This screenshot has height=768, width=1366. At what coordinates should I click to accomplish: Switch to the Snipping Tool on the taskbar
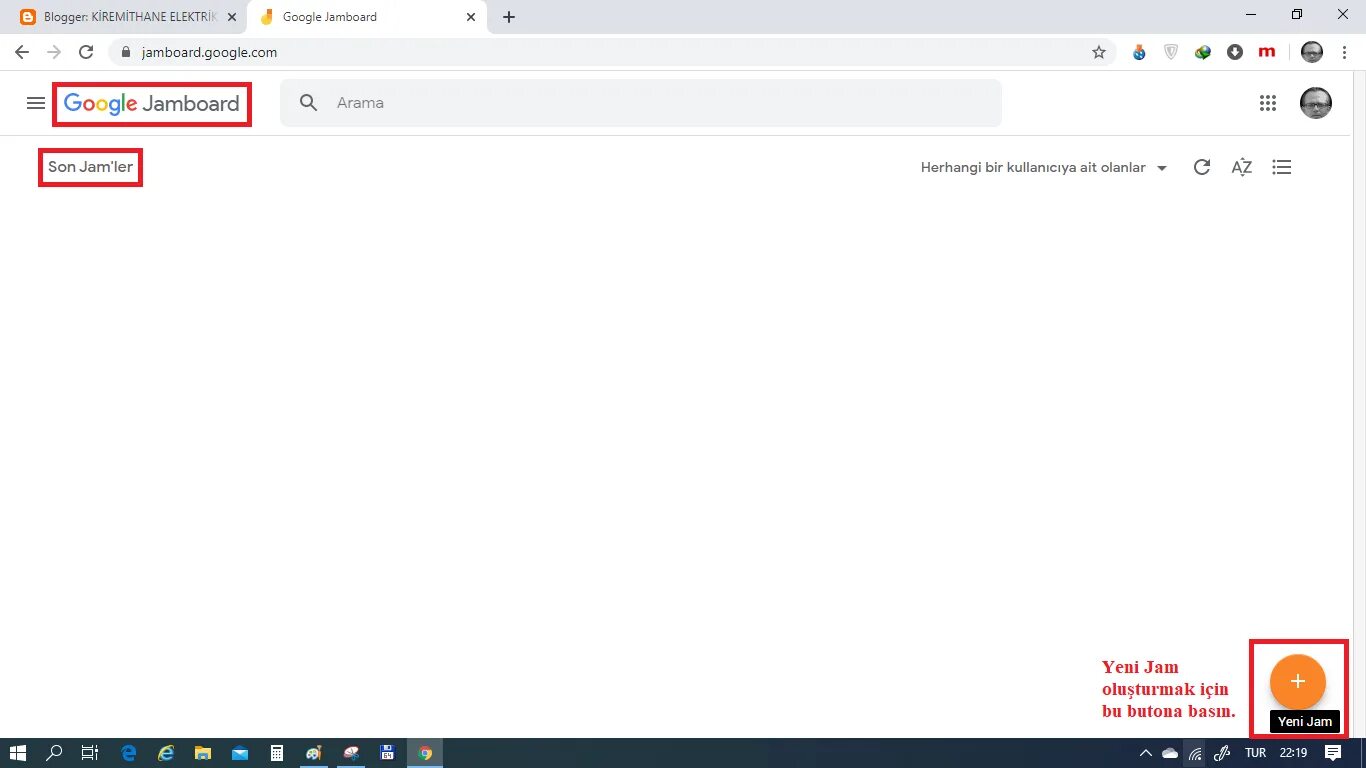351,753
